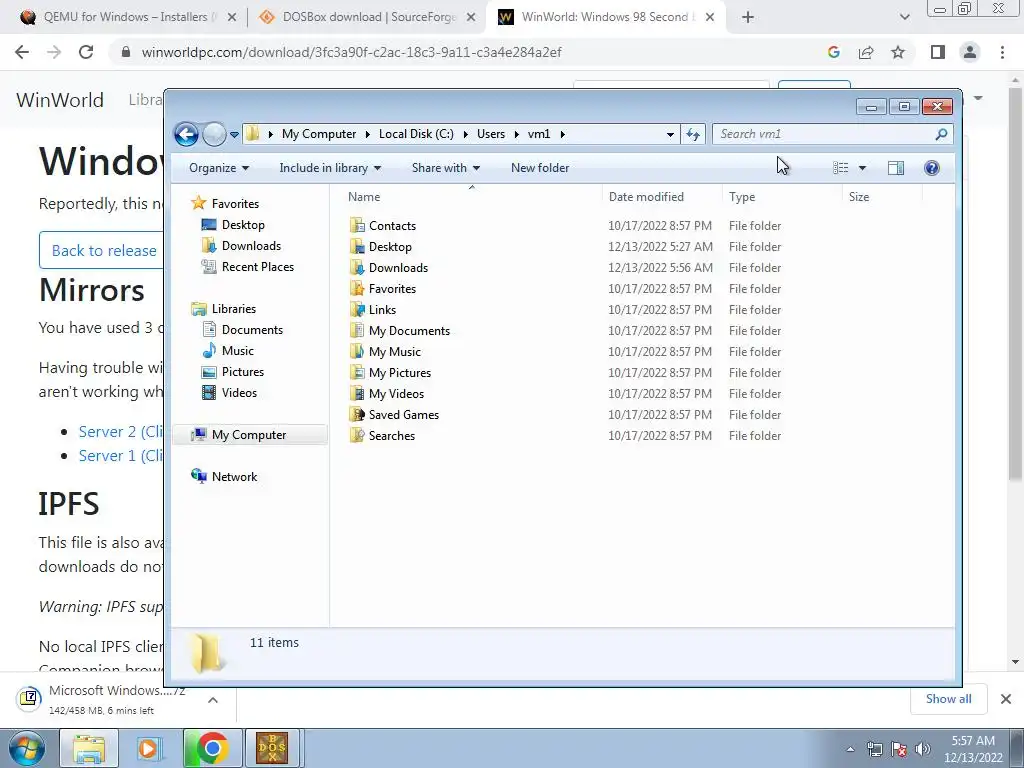Viewport: 1024px width, 768px height.
Task: Click My Computer in address breadcrumb
Action: click(x=319, y=134)
